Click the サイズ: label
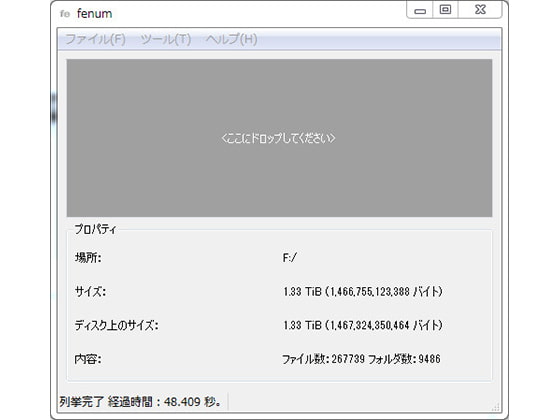560x420 pixels. (90, 291)
